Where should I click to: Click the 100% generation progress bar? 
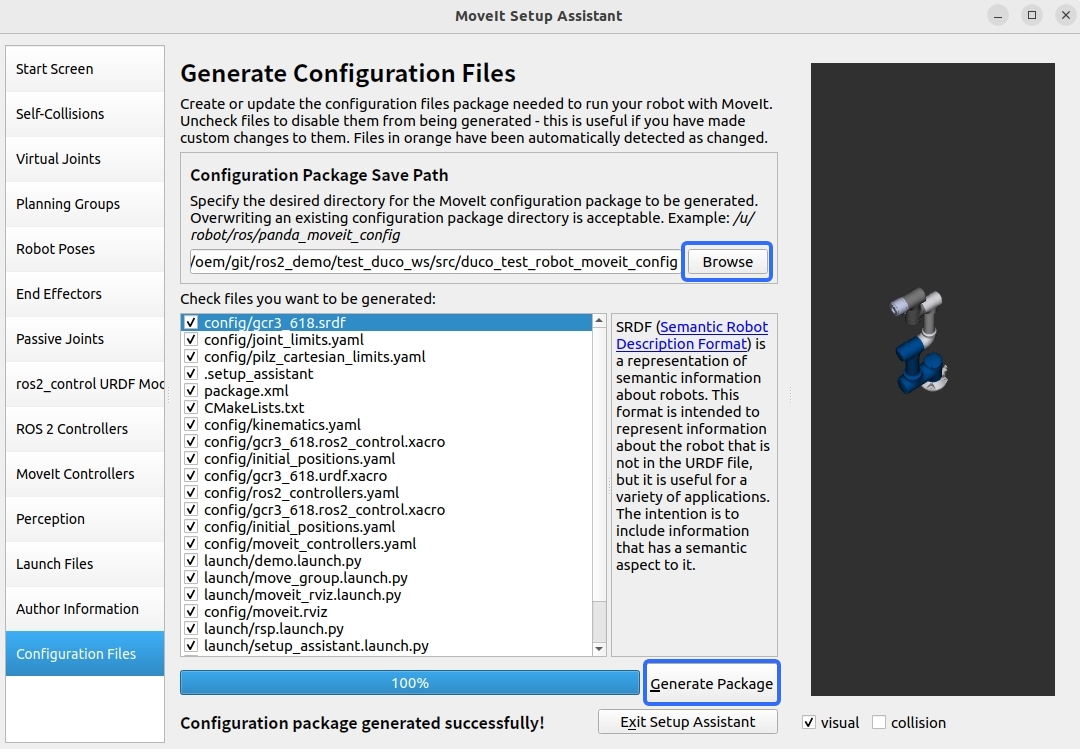tap(410, 683)
